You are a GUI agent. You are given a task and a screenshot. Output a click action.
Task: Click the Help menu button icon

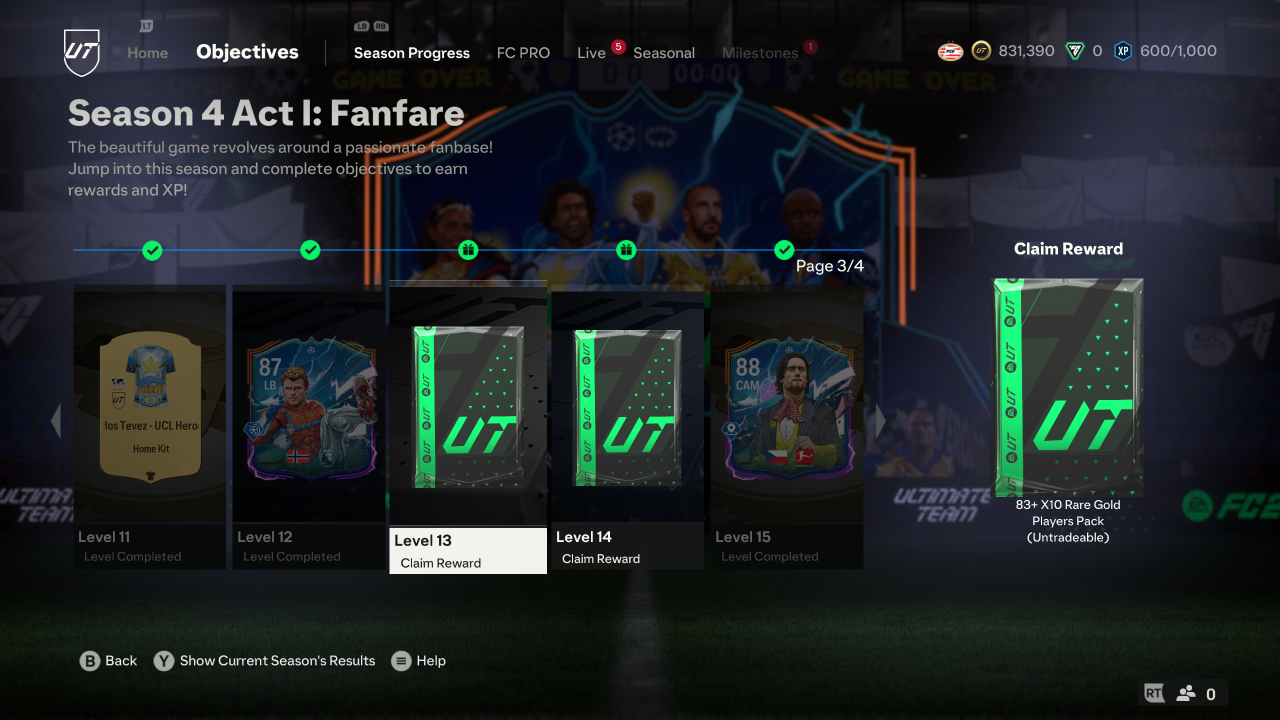[x=401, y=661]
